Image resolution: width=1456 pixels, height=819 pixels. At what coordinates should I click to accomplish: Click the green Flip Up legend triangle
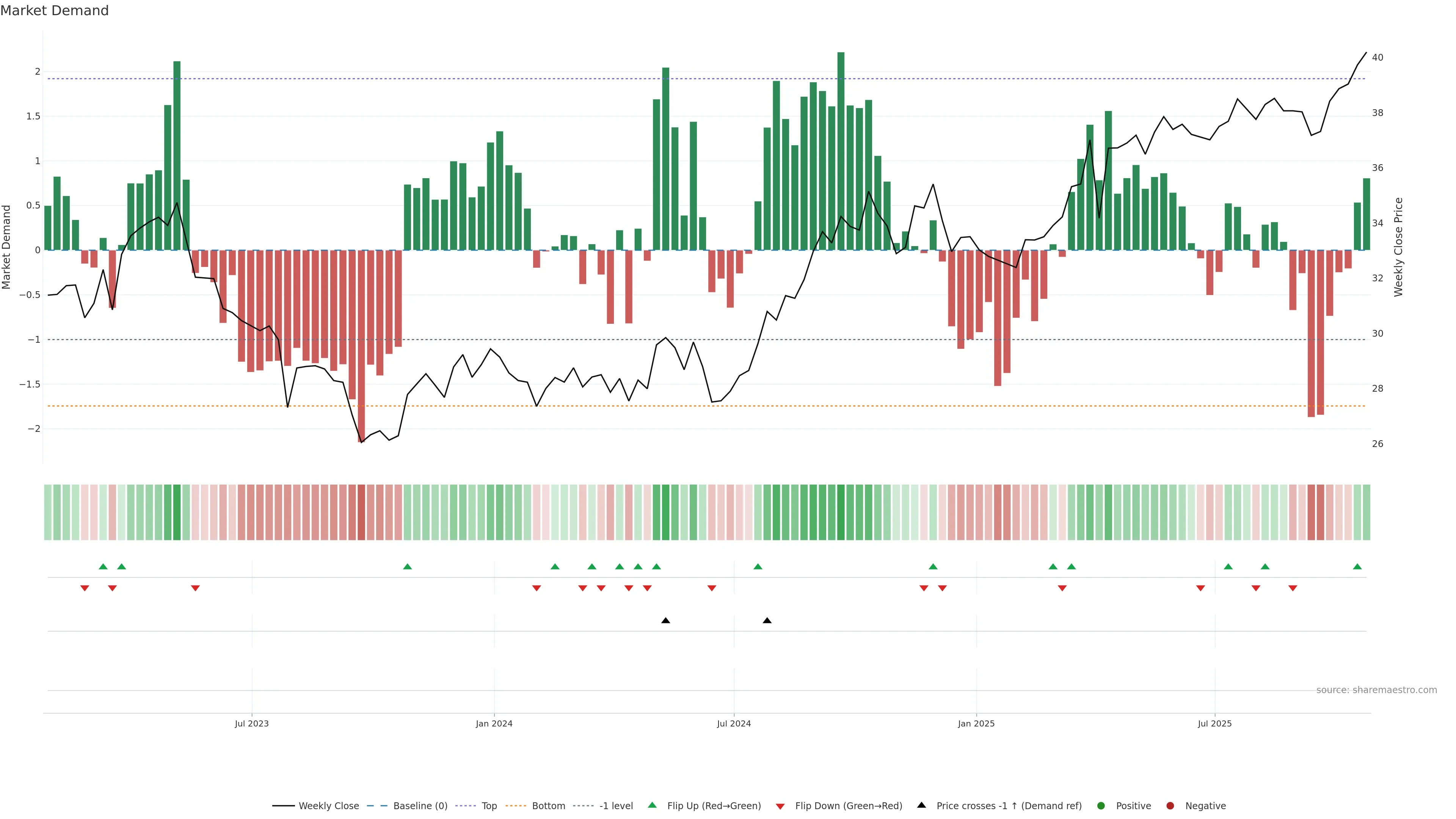[x=652, y=805]
